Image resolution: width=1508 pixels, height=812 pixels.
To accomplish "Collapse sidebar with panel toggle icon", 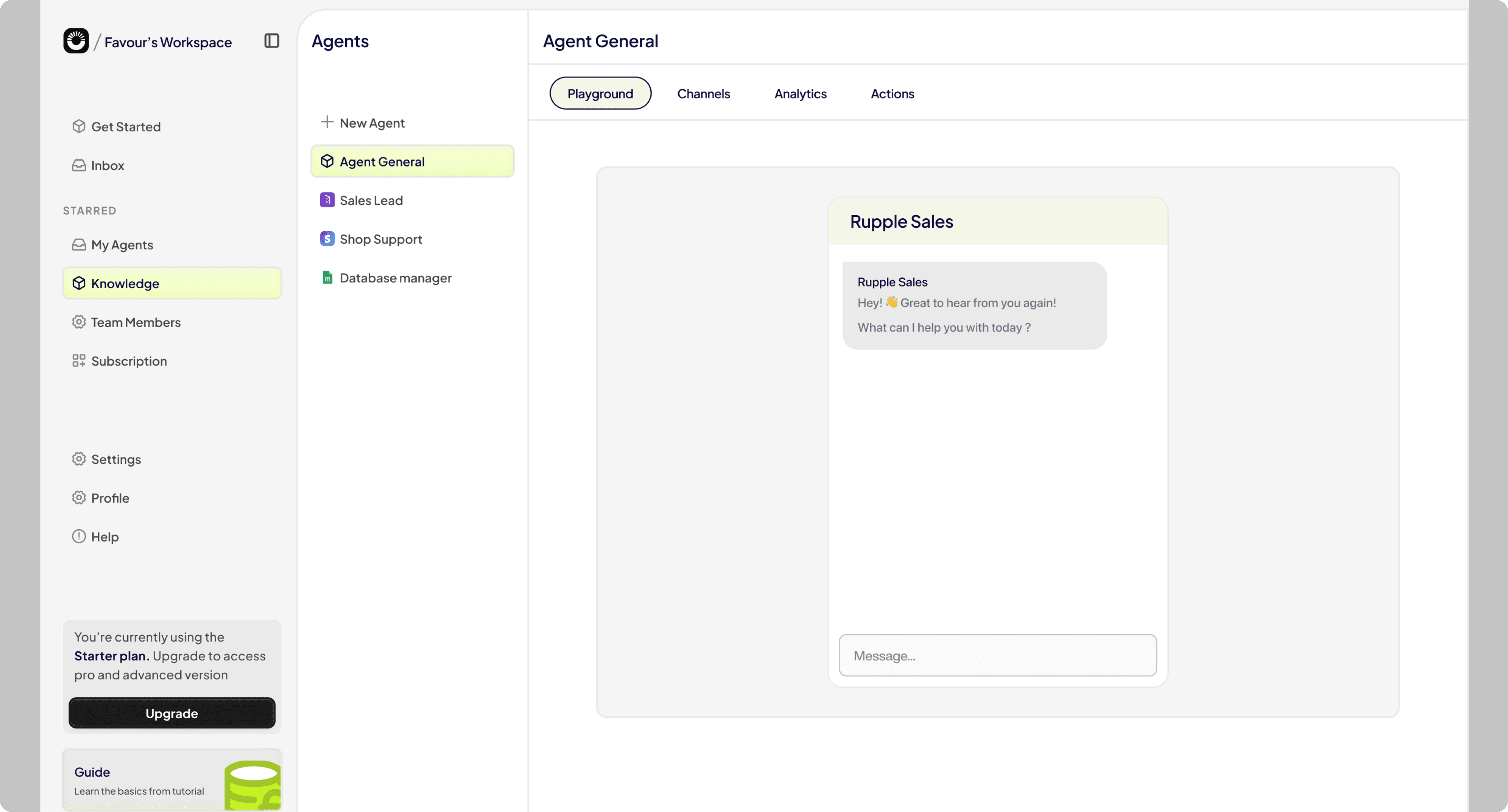I will coord(272,40).
